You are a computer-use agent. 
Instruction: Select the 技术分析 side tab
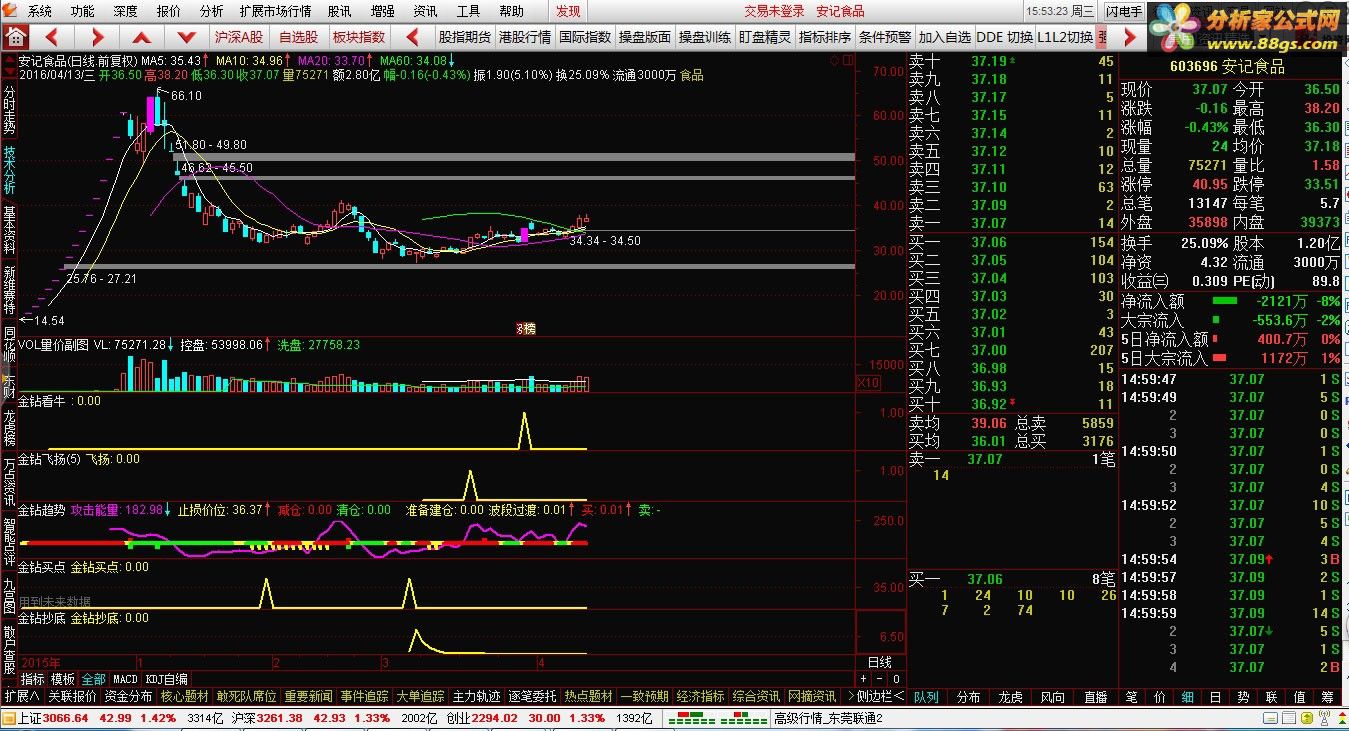point(9,170)
